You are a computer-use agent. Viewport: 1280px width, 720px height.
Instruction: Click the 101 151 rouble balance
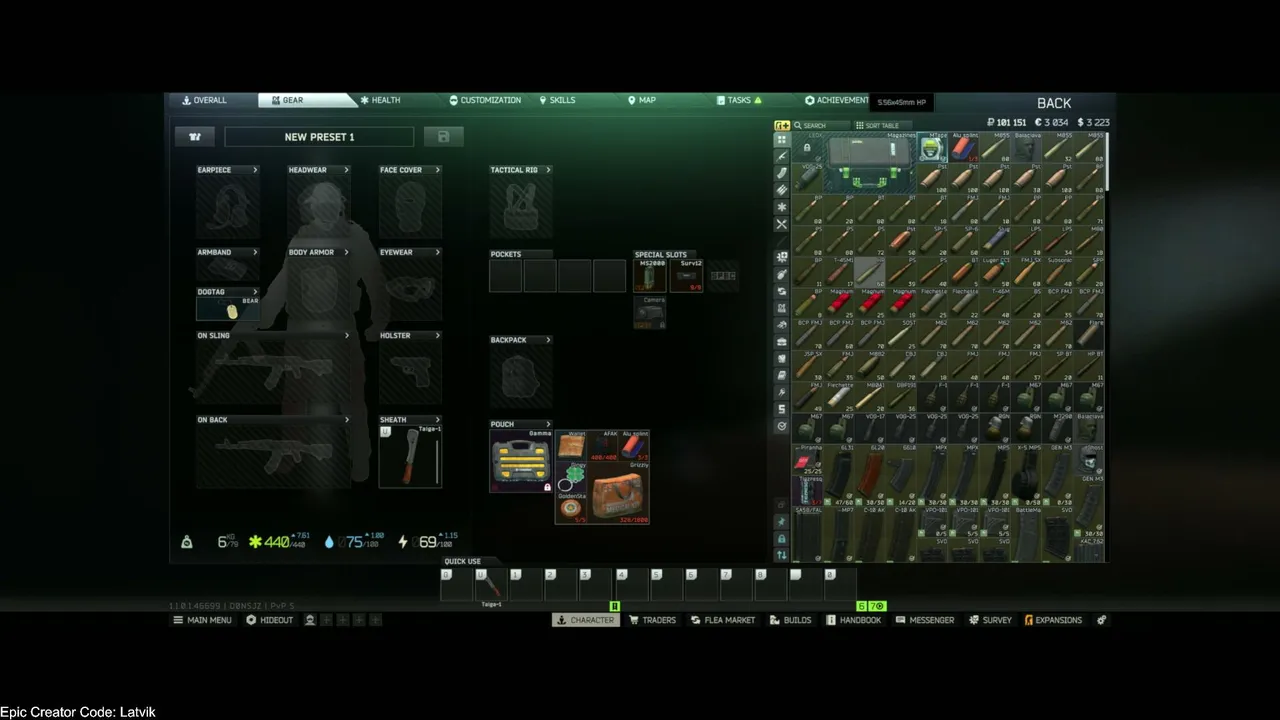coord(1006,123)
